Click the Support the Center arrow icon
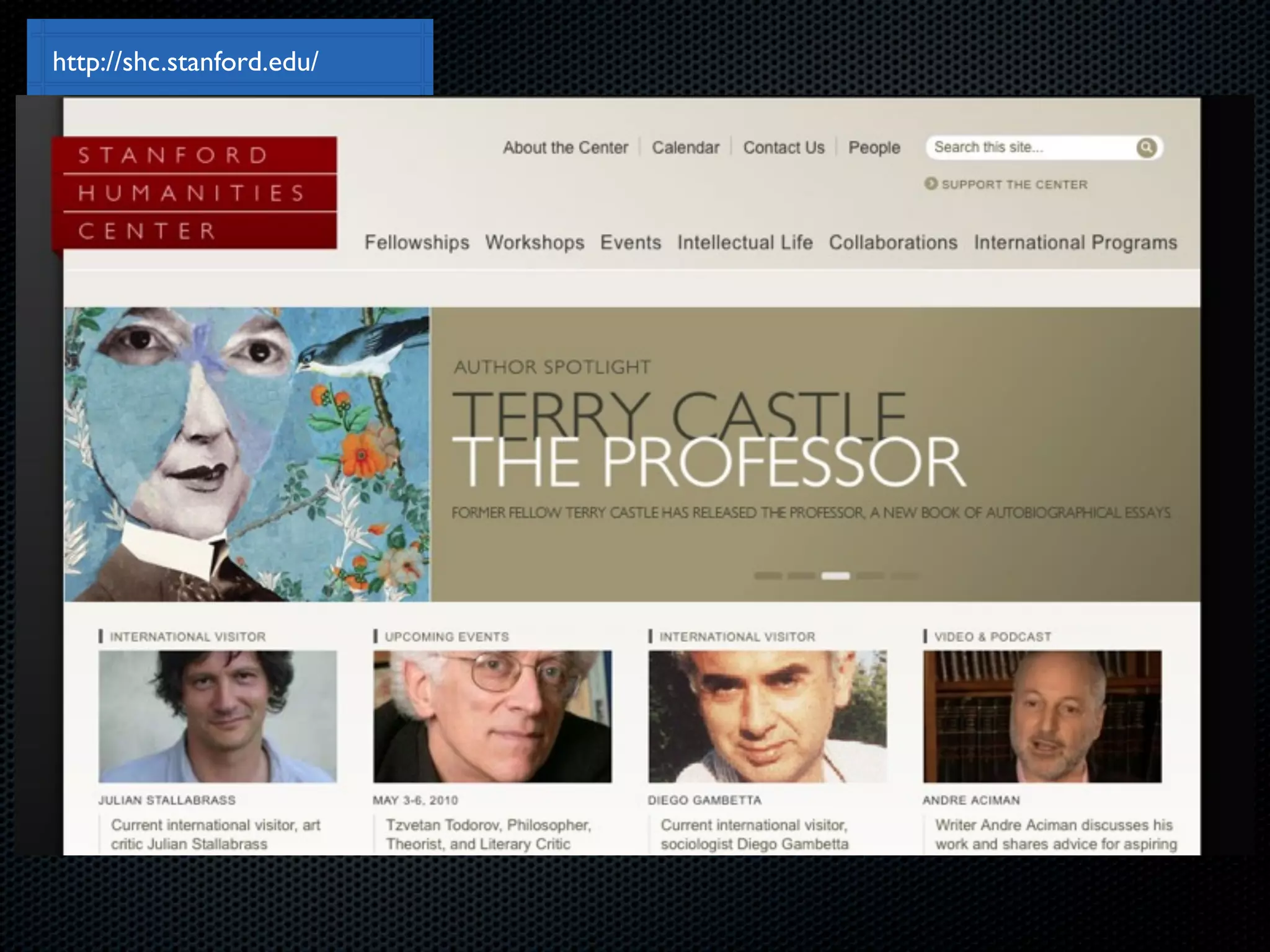Screen dimensions: 1270x952 point(931,183)
